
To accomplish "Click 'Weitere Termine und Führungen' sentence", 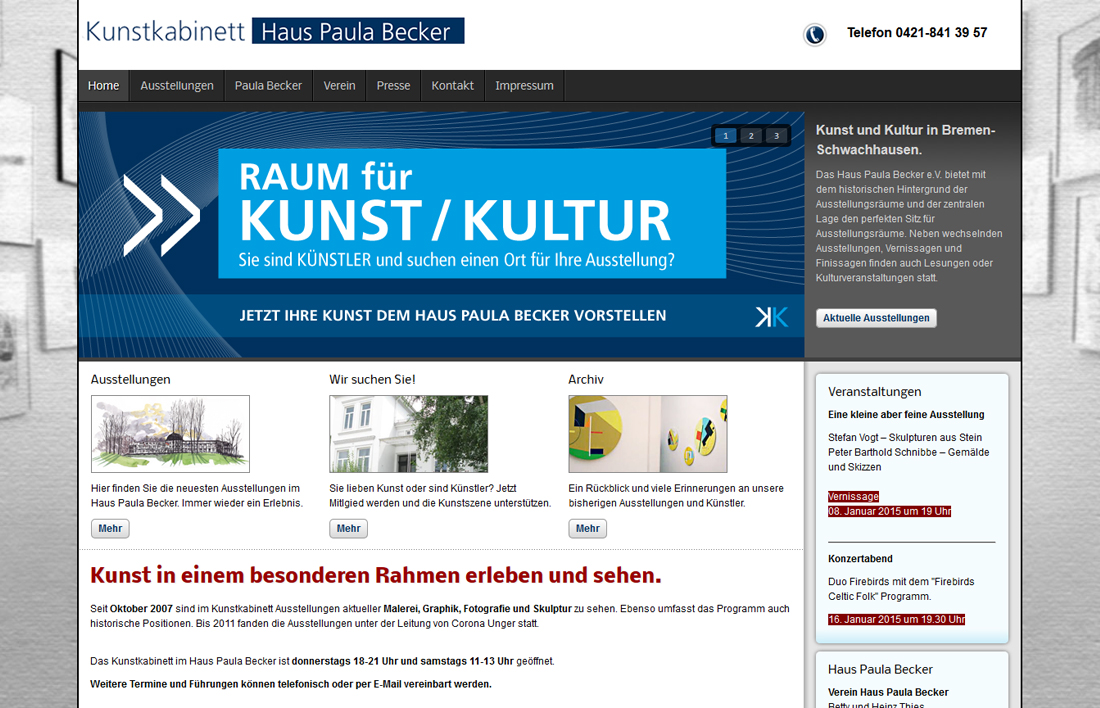I will pyautogui.click(x=291, y=684).
